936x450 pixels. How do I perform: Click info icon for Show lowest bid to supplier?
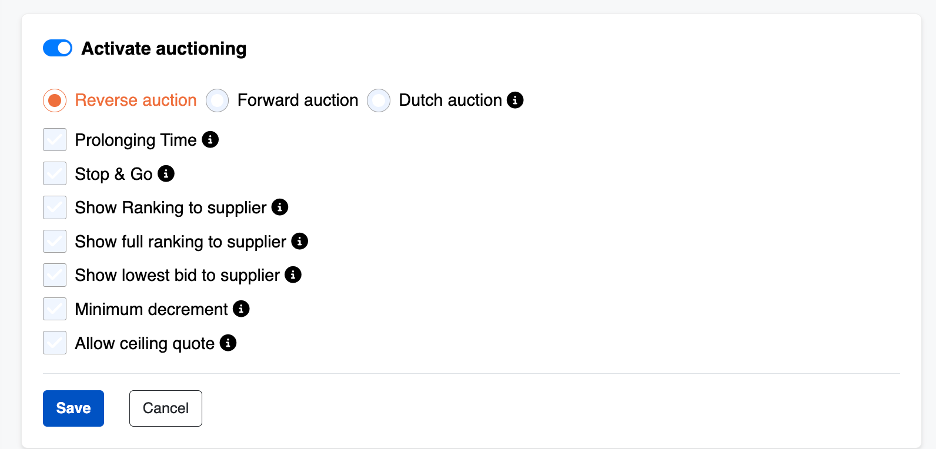pos(293,275)
